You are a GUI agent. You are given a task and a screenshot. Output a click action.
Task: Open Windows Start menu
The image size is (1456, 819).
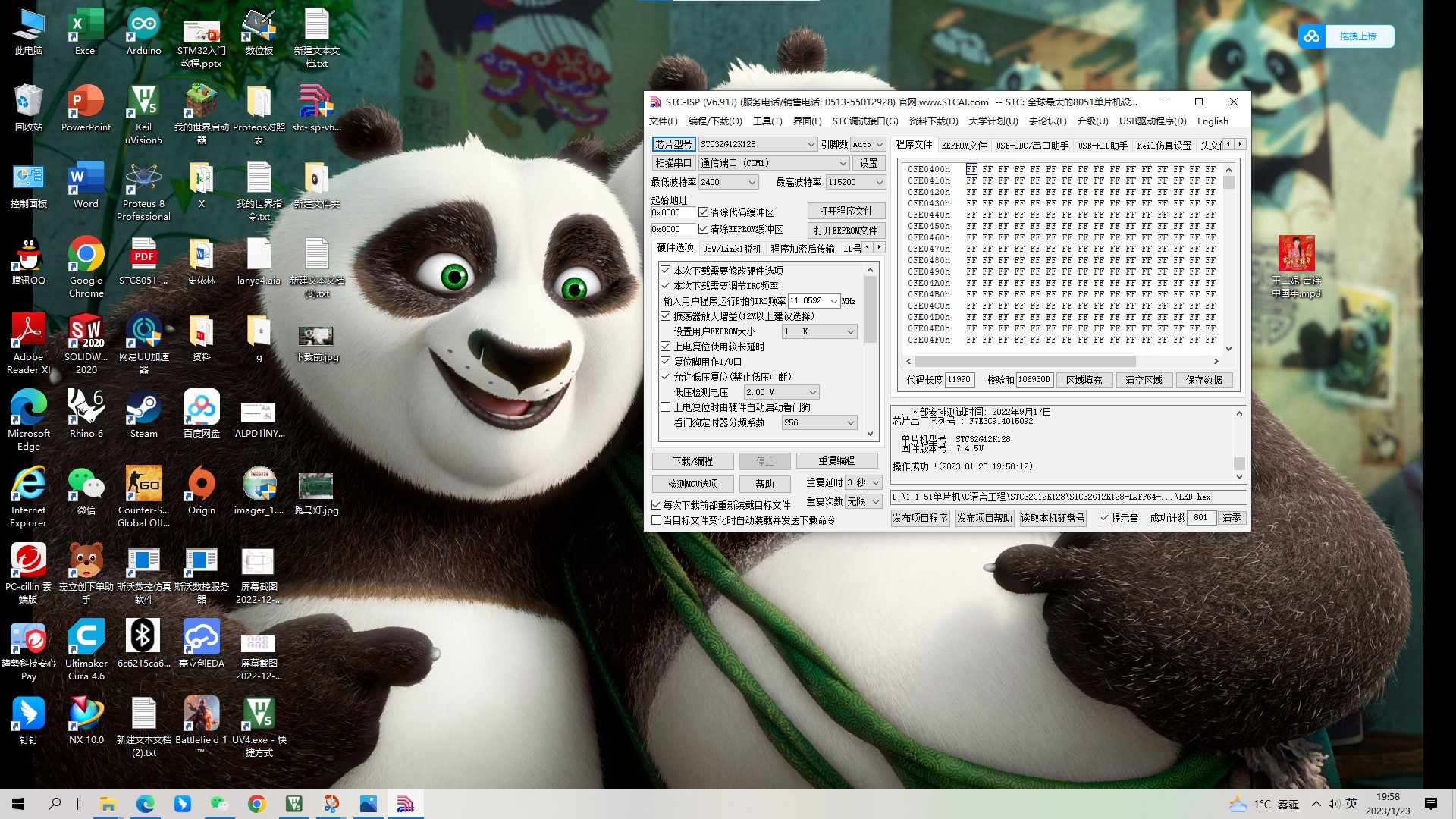point(18,804)
